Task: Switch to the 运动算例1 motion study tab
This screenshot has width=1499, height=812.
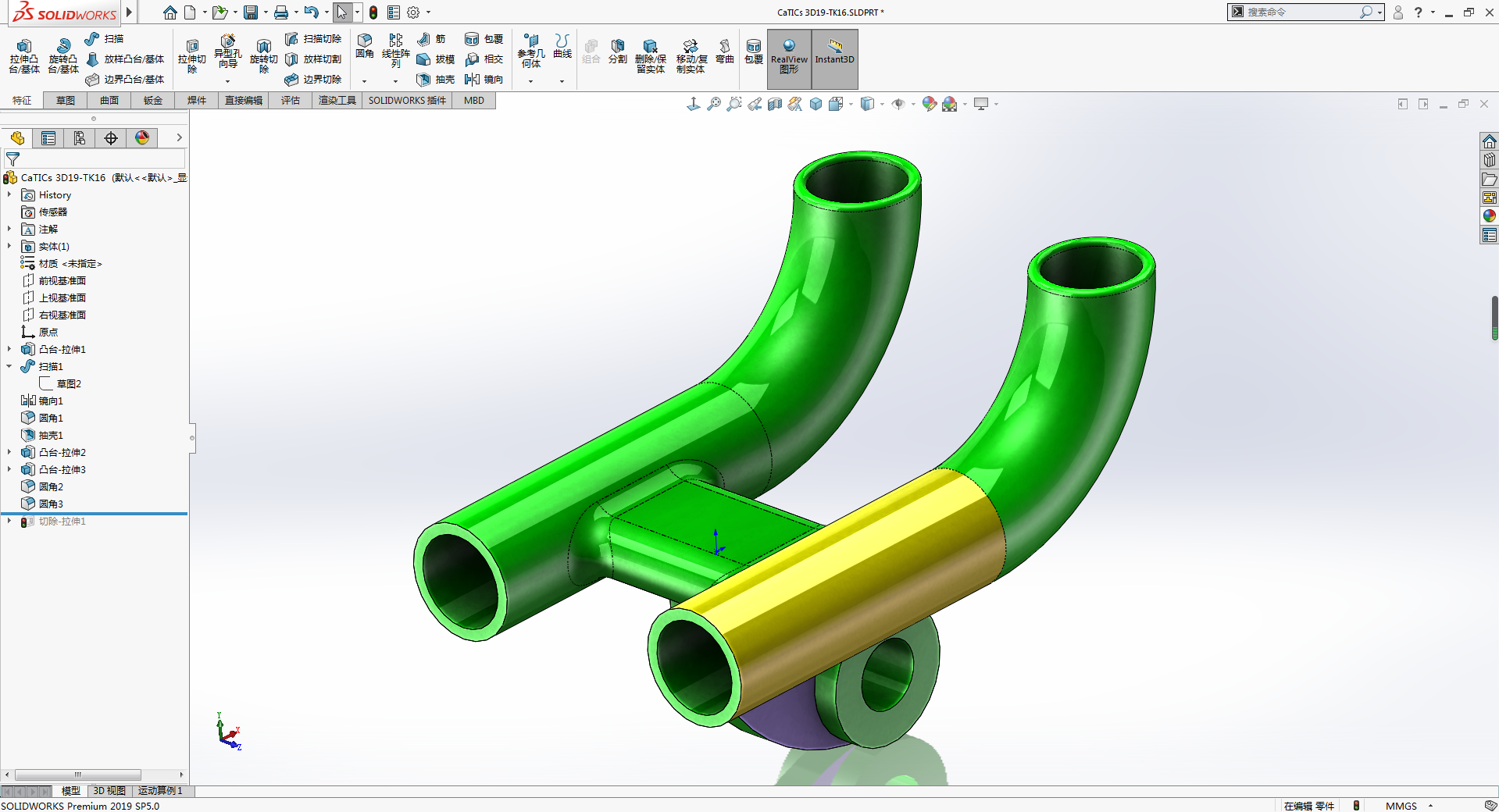Action: coord(160,791)
